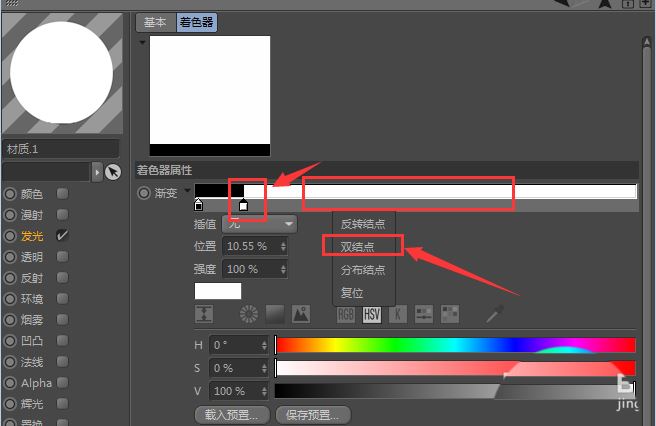The height and width of the screenshot is (426, 656).
Task: Enable the 颜色 channel checkbox
Action: point(62,194)
